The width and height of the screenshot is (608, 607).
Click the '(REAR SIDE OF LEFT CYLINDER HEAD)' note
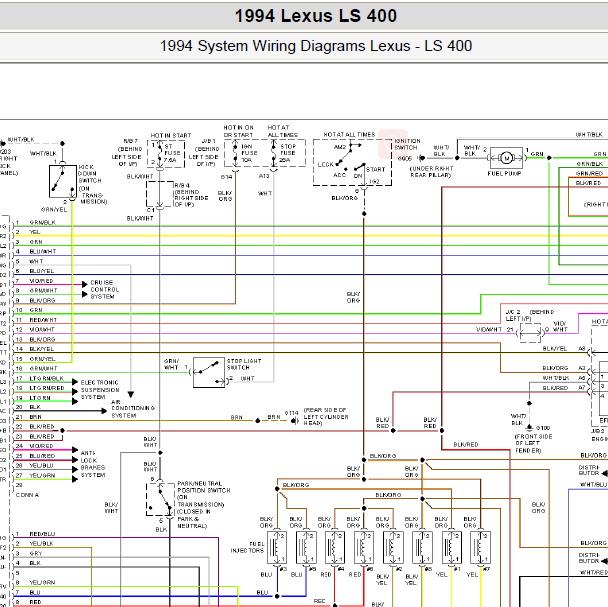[x=326, y=417]
